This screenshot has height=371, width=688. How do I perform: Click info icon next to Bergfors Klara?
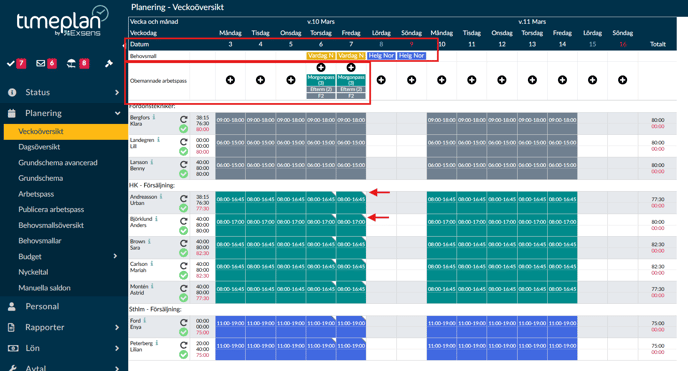click(x=154, y=117)
